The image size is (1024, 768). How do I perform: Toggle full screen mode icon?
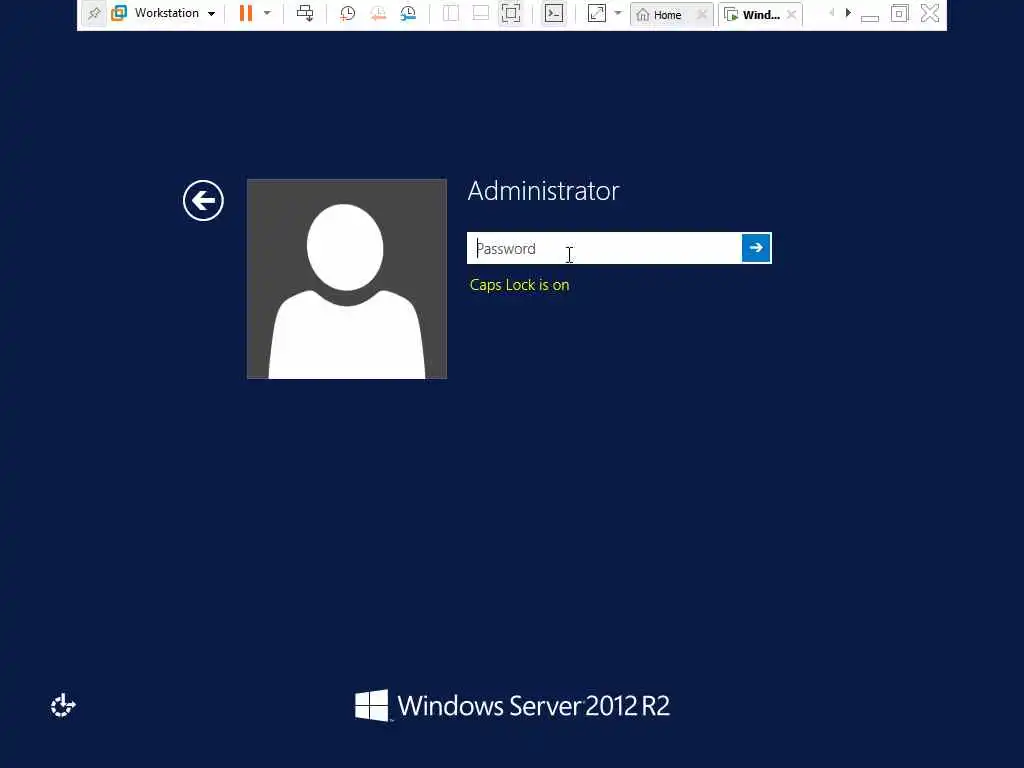click(x=511, y=13)
